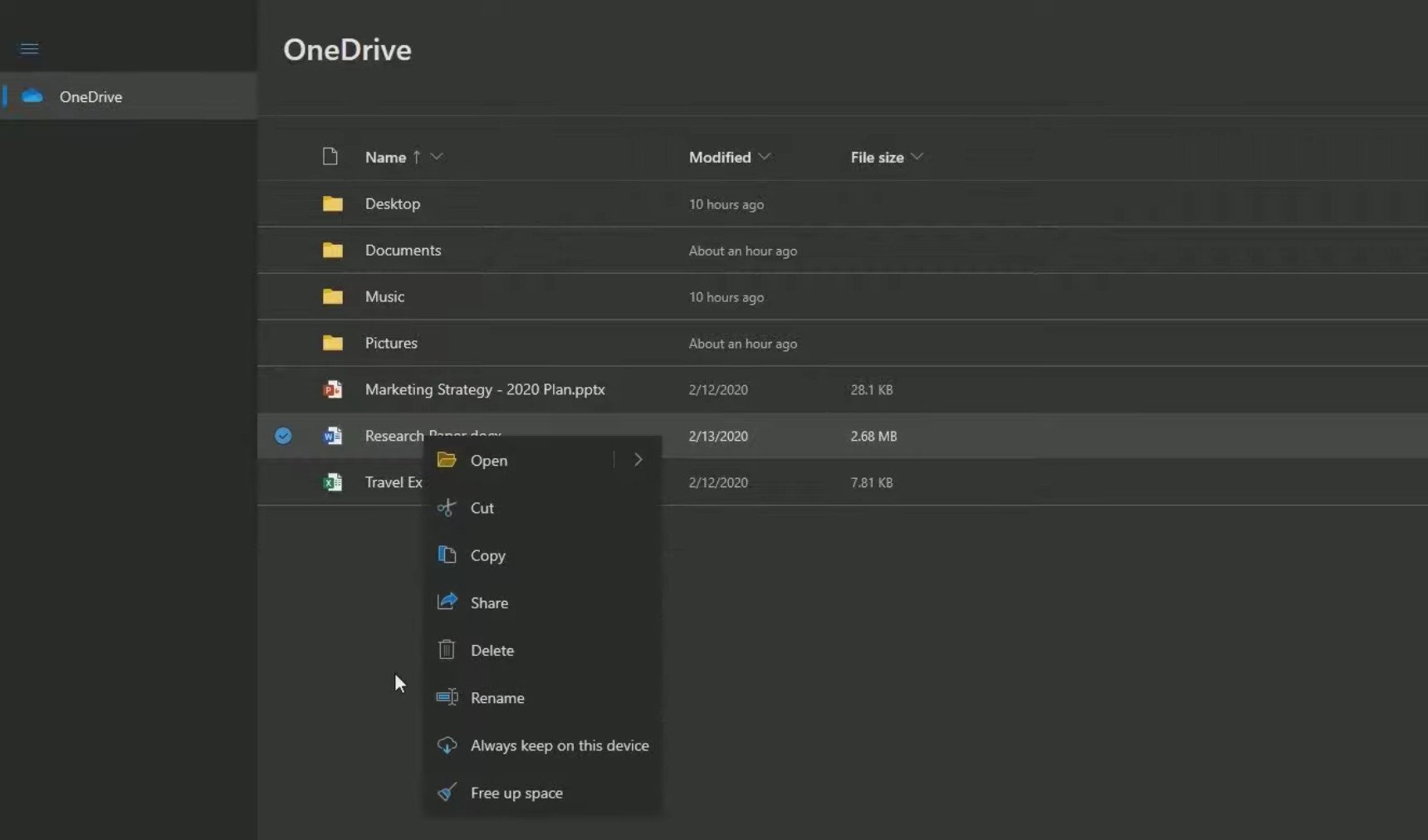Click the scissors Cut icon
Viewport: 1428px width, 840px height.
(447, 507)
